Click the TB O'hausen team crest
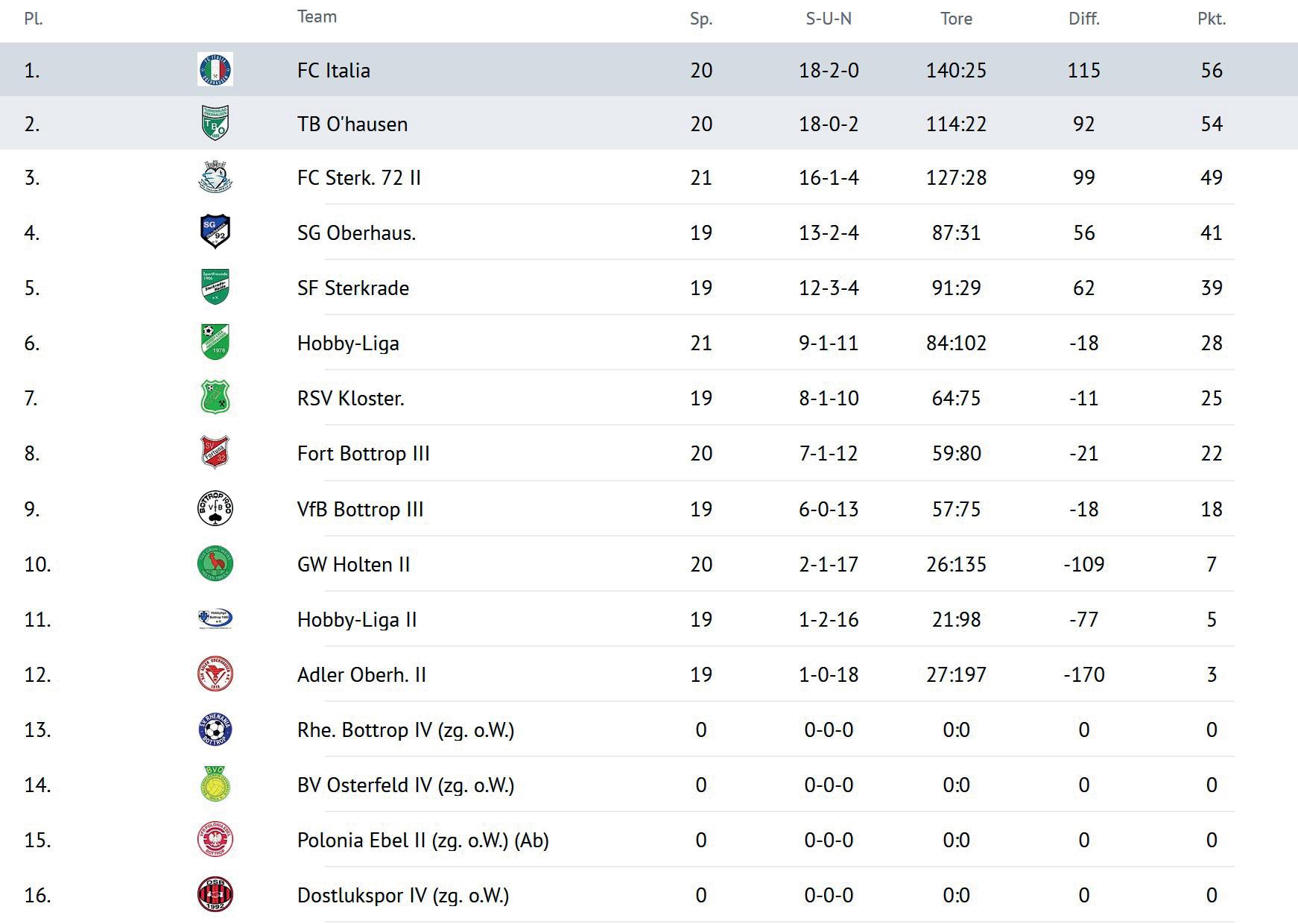This screenshot has width=1298, height=924. point(215,123)
